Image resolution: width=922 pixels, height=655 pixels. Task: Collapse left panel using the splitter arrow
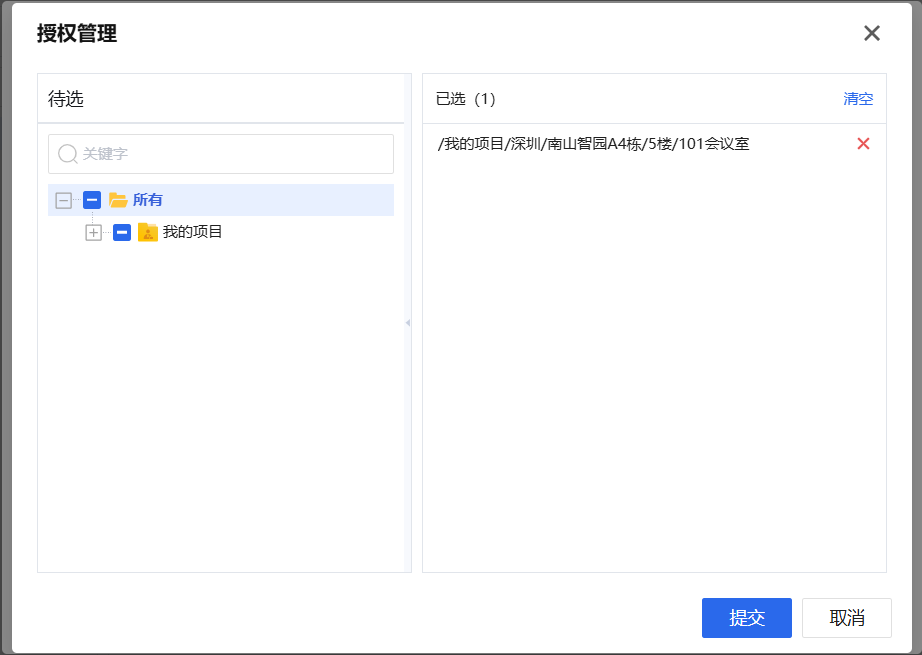click(x=407, y=323)
